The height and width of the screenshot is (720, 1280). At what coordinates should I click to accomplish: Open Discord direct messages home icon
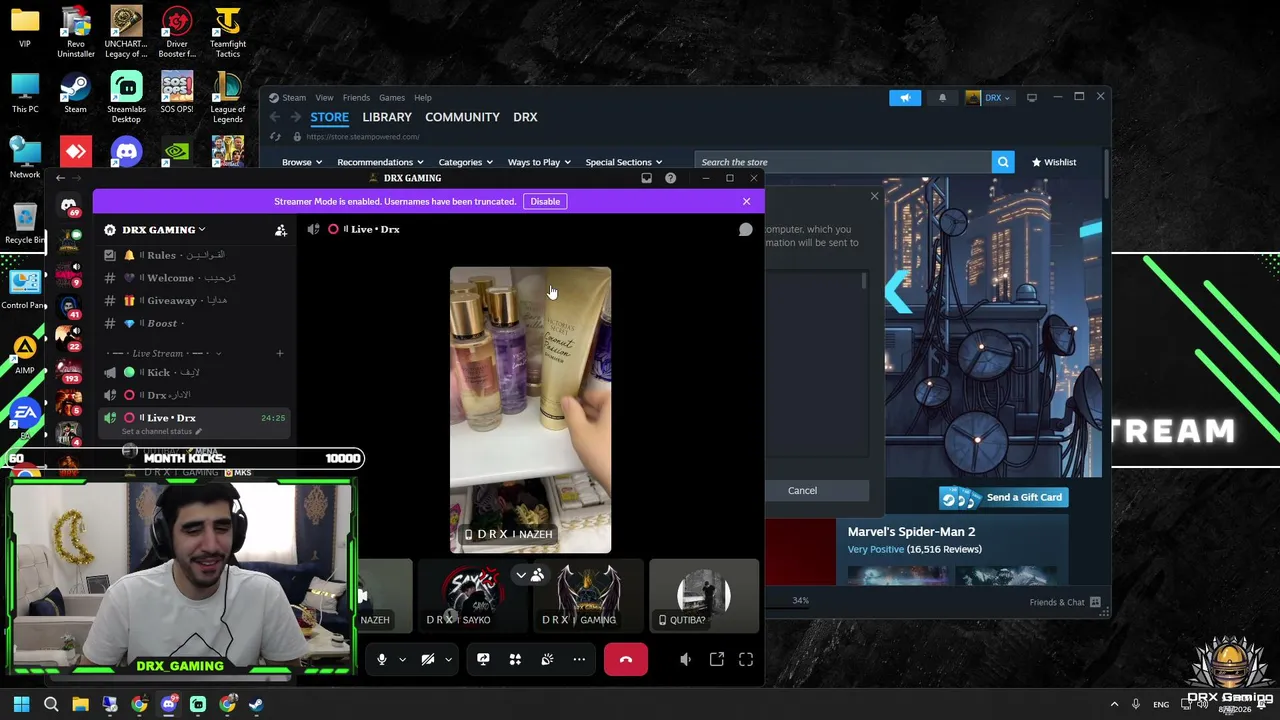click(69, 207)
